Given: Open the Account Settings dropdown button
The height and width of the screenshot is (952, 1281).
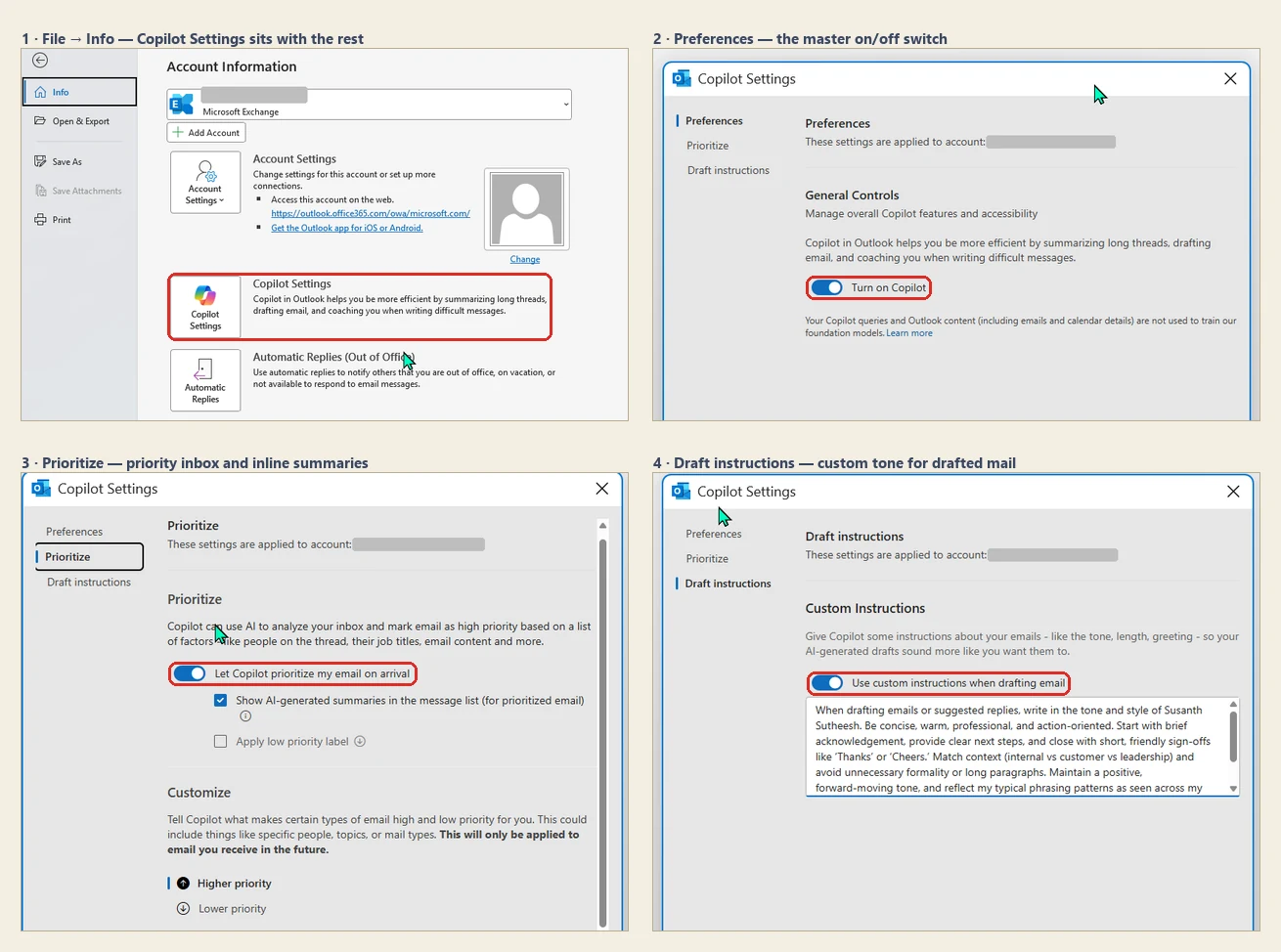Looking at the screenshot, I should tap(205, 182).
